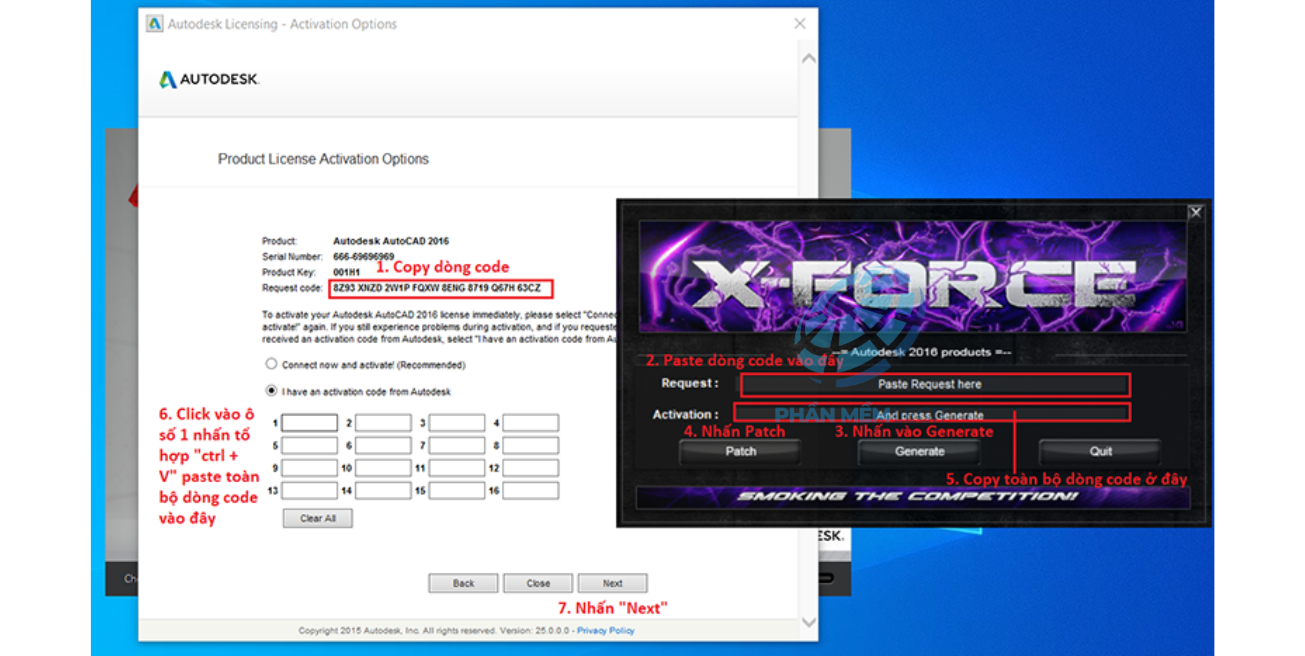Open the Privacy Policy link
The image size is (1305, 656).
coord(605,631)
